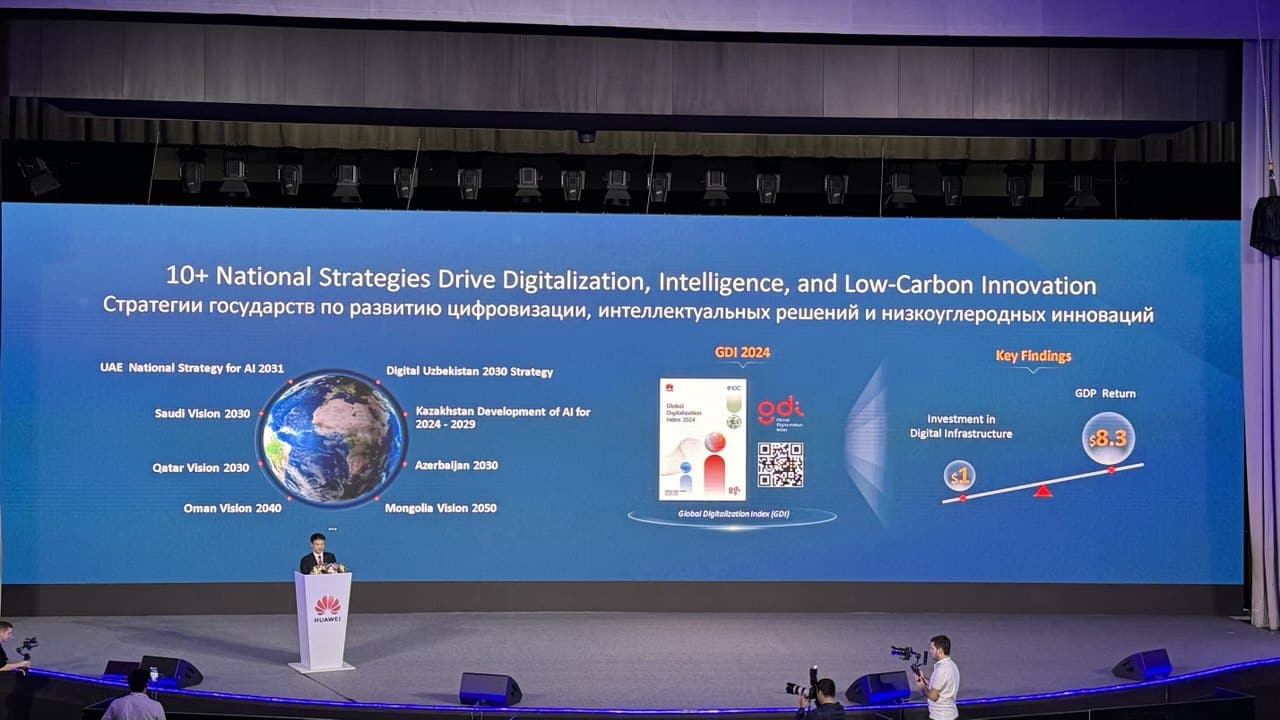Click 'GDP Return' label
Viewport: 1280px width, 720px height.
(x=1105, y=394)
